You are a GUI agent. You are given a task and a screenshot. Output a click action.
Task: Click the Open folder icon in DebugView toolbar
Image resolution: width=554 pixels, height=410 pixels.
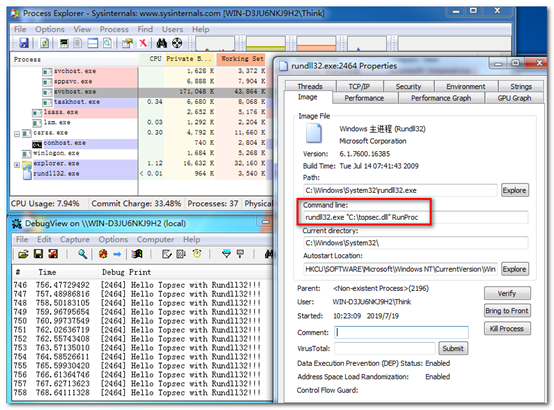[x=23, y=254]
